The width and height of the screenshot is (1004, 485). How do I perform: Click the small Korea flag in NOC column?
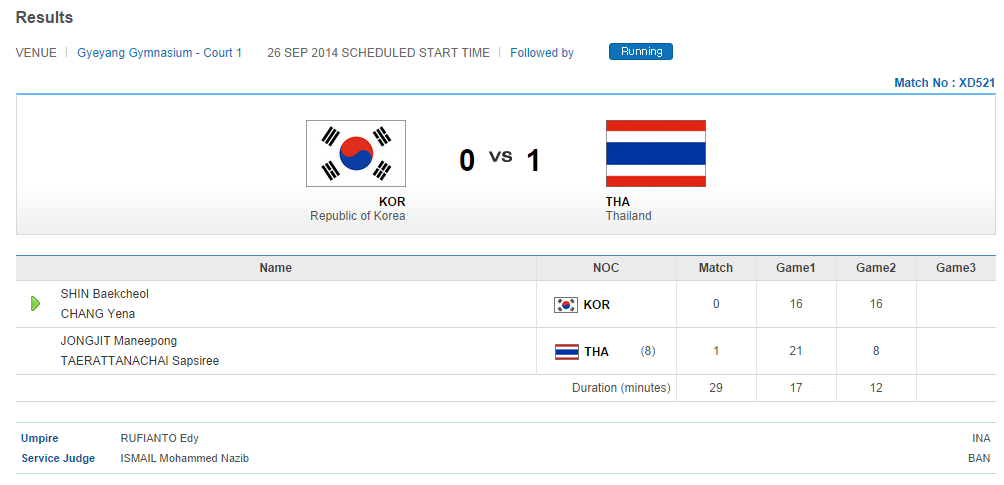coord(566,305)
